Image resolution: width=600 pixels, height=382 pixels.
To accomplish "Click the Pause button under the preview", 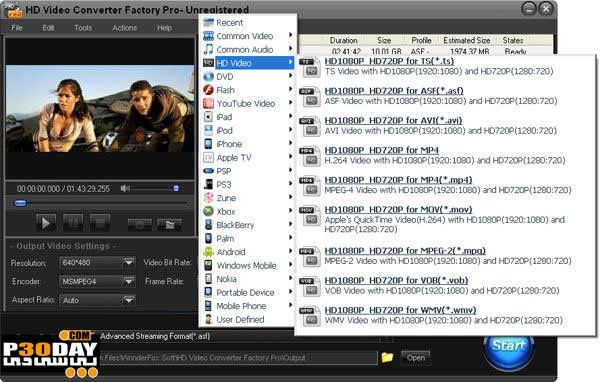I will pyautogui.click(x=73, y=222).
